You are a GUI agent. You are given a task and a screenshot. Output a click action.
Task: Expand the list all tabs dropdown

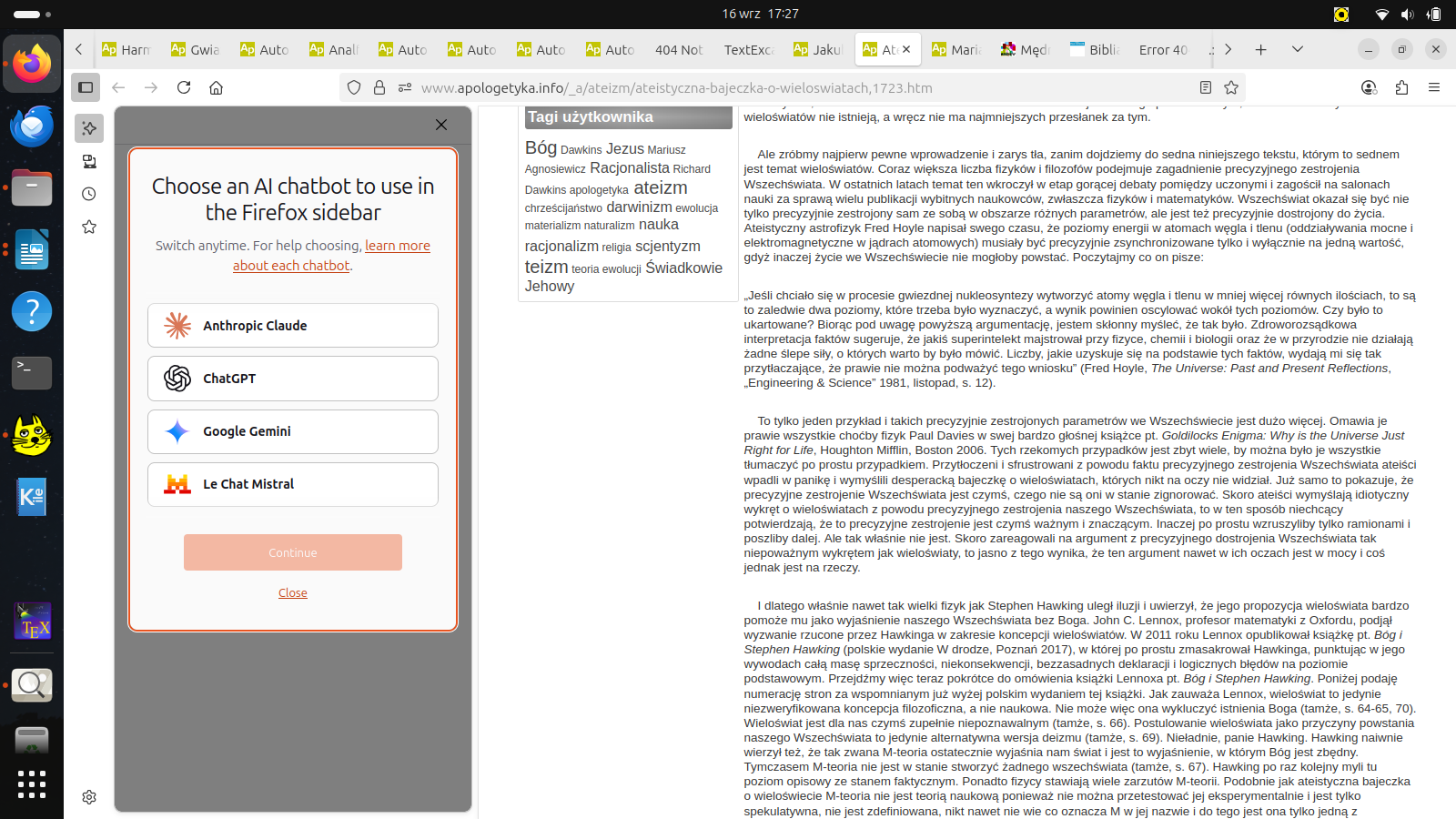click(1298, 49)
